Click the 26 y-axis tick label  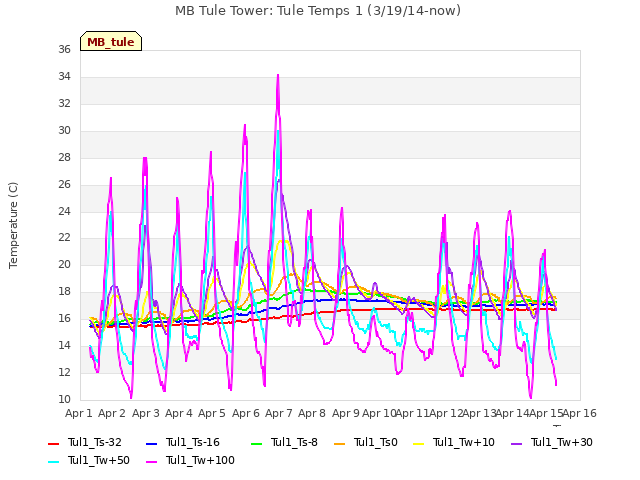tap(64, 184)
